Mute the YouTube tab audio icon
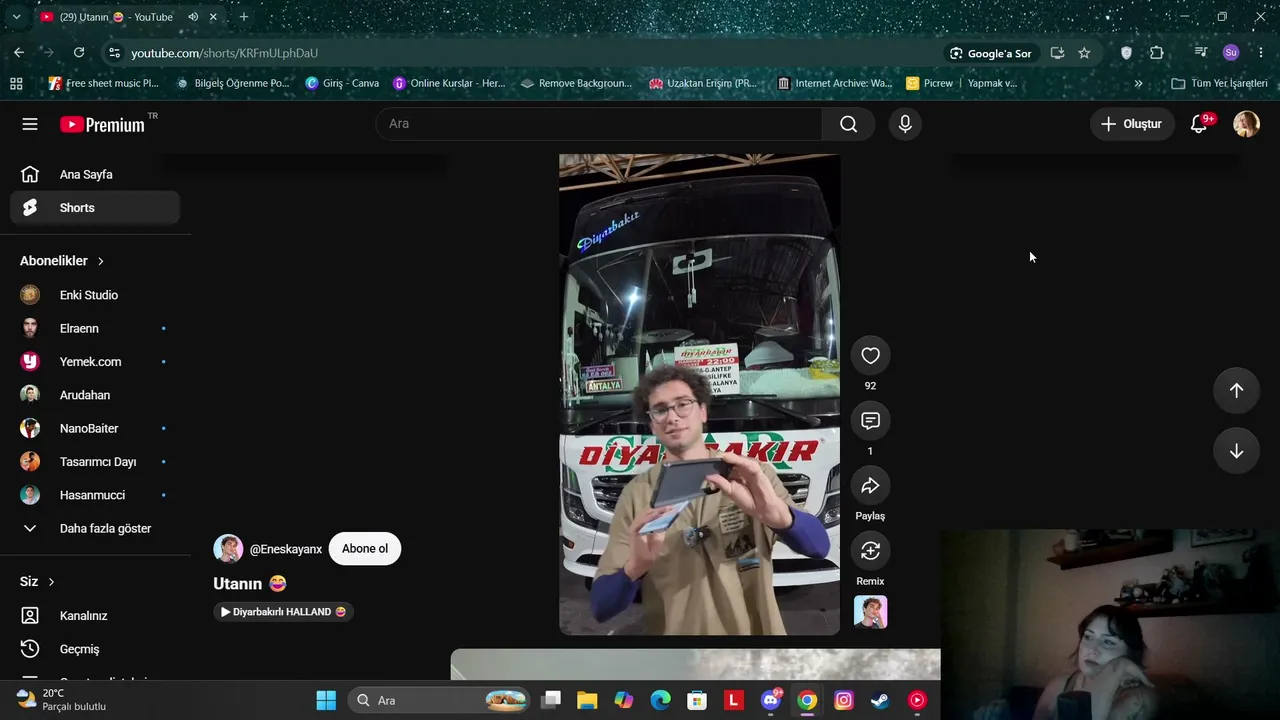Screen dimensions: 1280x720 (x=193, y=17)
